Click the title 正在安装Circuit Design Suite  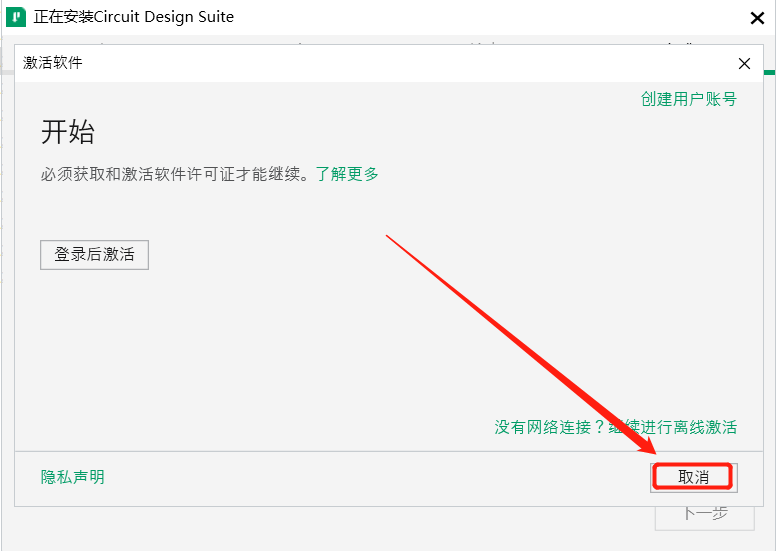pyautogui.click(x=133, y=17)
